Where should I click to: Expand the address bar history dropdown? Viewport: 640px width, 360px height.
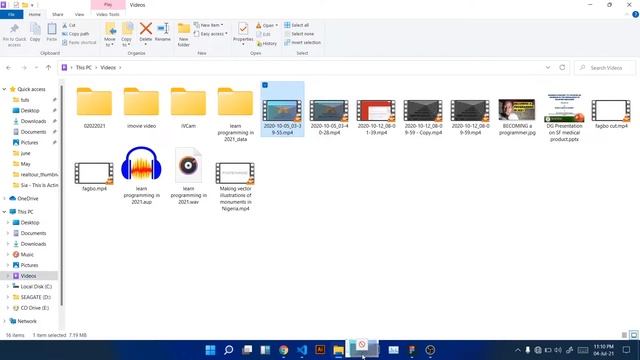tap(548, 68)
